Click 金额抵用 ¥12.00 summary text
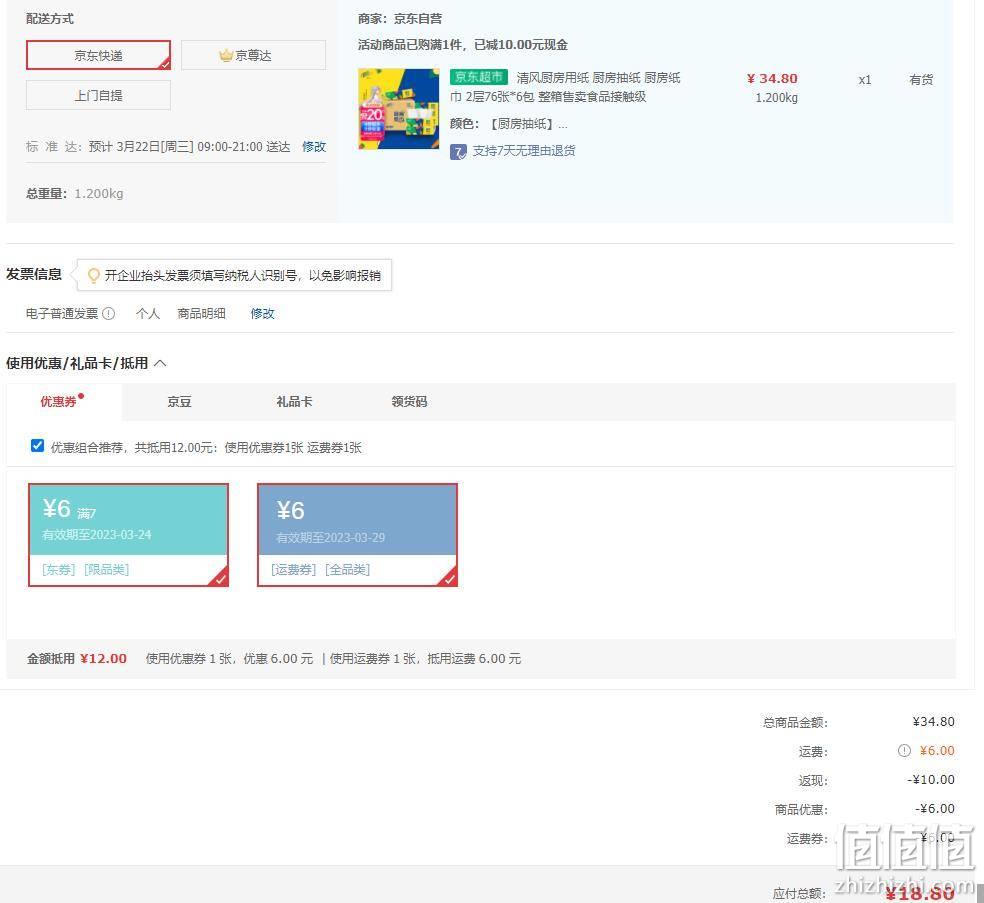This screenshot has height=903, width=984. 77,659
